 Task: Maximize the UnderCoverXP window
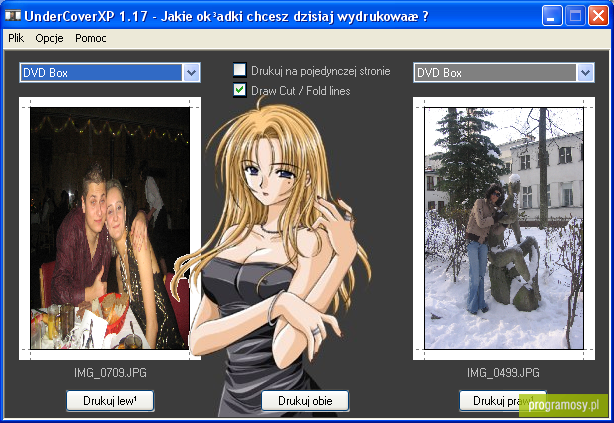pos(575,16)
